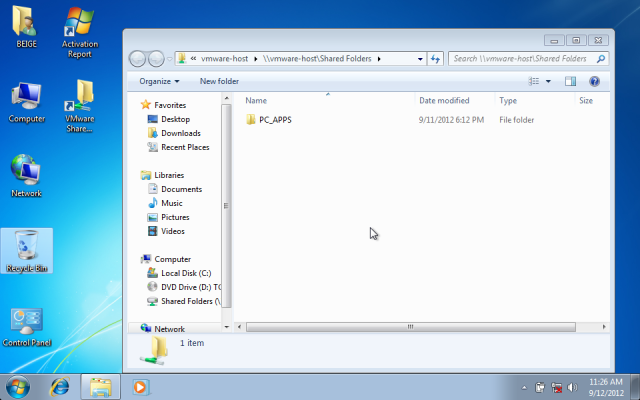
Task: Click the change view icon
Action: click(x=534, y=81)
